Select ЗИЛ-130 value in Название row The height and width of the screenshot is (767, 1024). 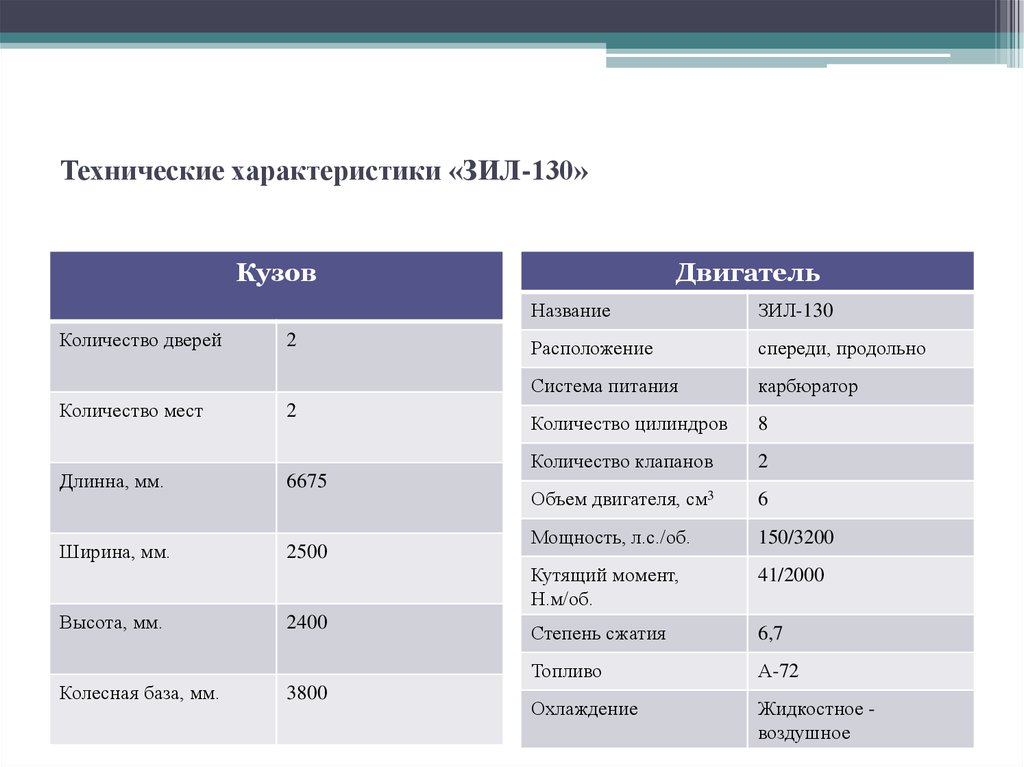pos(795,310)
